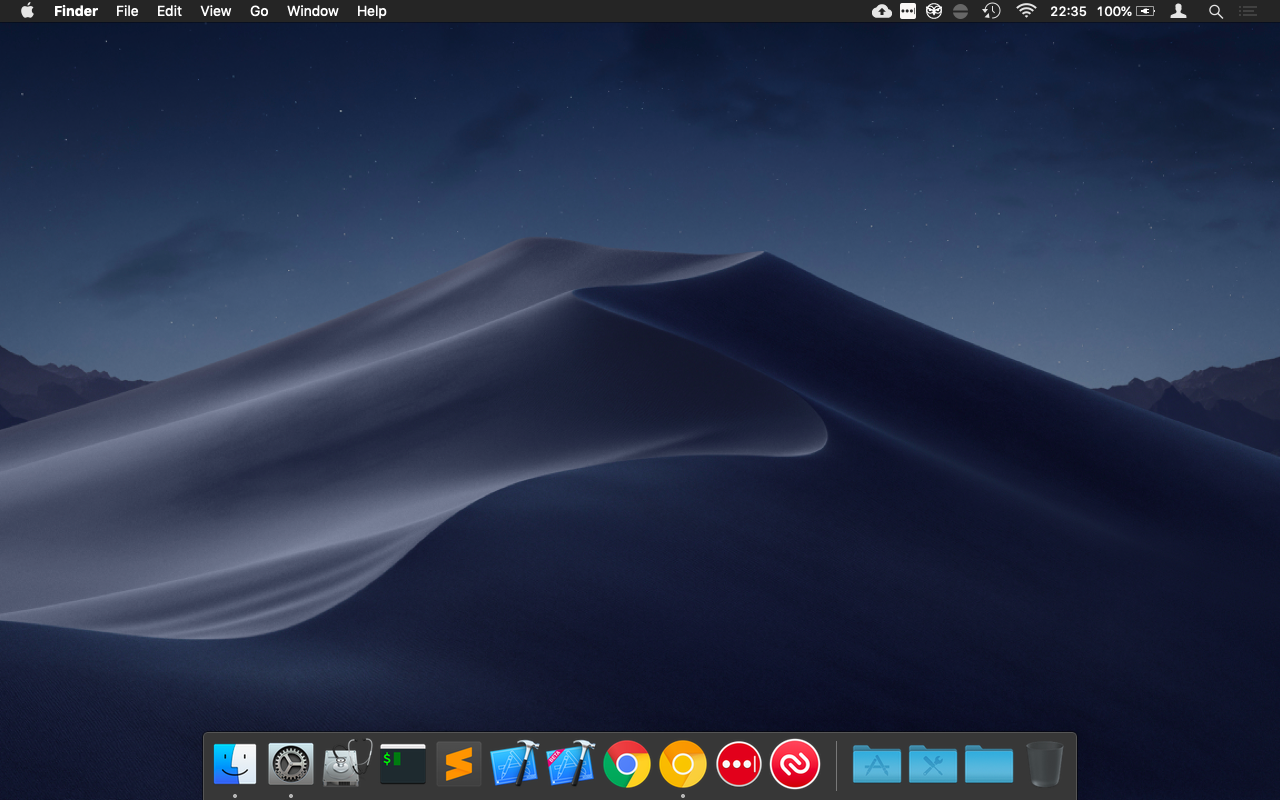The image size is (1280, 800).
Task: Launch the Terminal app
Action: pyautogui.click(x=403, y=765)
